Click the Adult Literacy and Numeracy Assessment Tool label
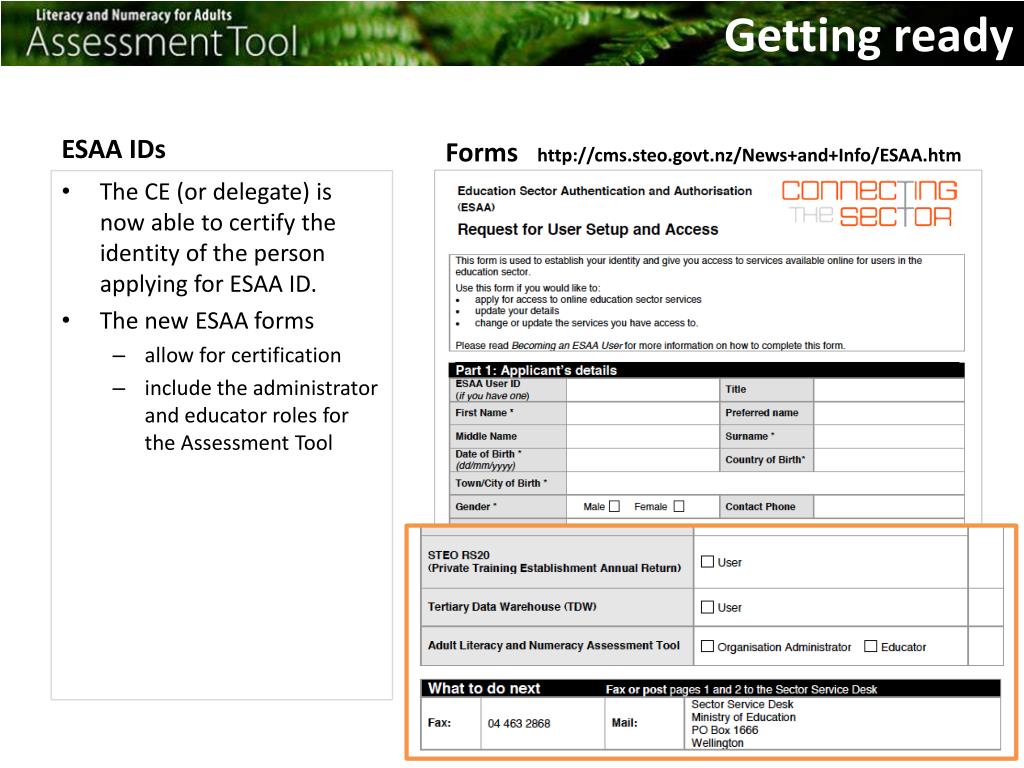The image size is (1024, 768). pos(554,646)
